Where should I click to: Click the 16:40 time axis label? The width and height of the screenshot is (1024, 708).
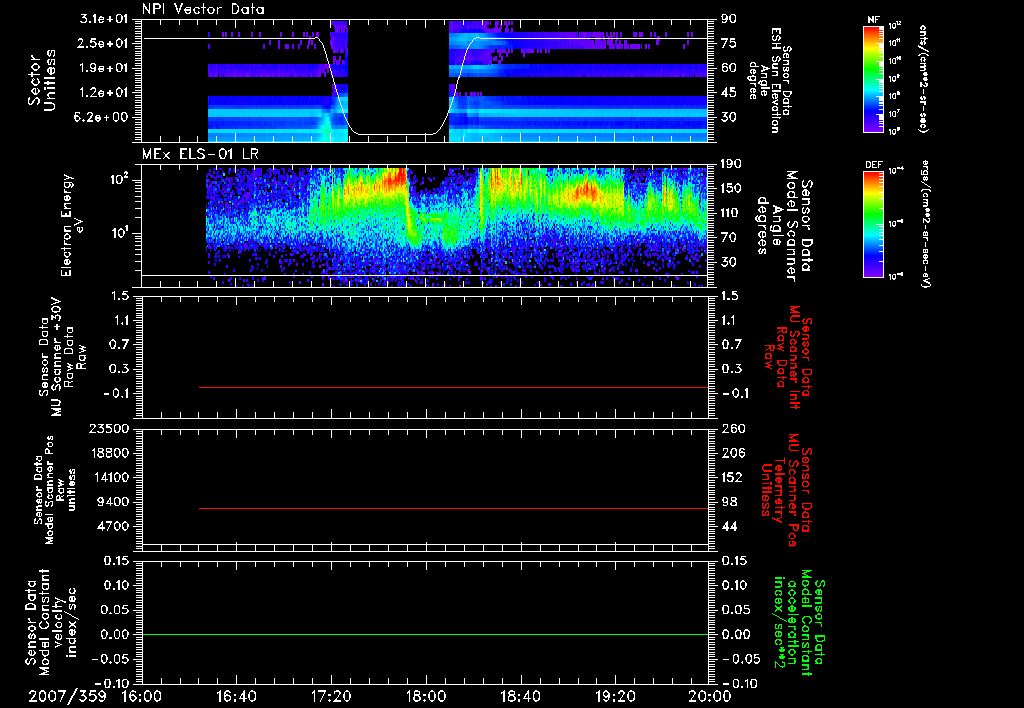236,696
